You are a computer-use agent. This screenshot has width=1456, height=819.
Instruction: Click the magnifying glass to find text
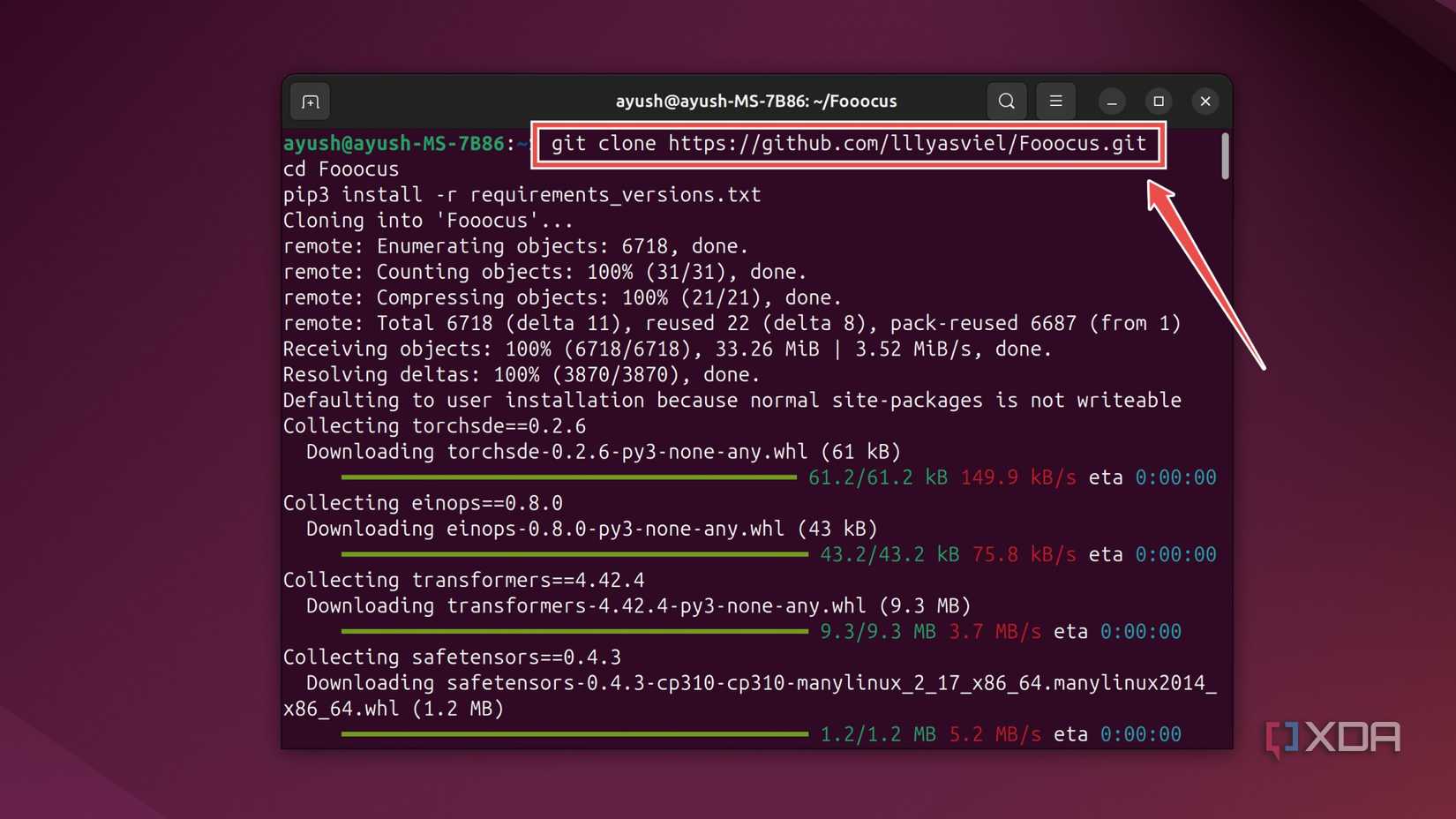[1006, 101]
